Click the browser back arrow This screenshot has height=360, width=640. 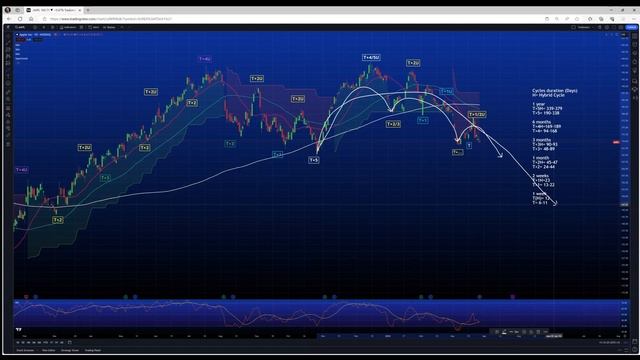click(9, 19)
